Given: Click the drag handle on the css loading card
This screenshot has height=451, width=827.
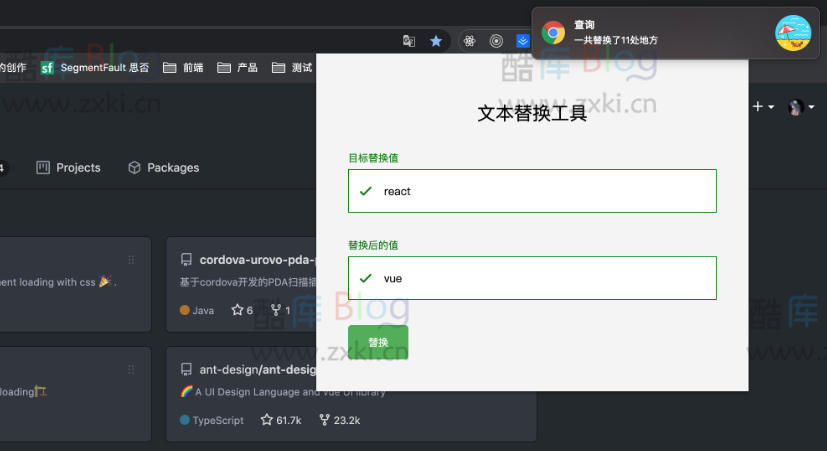Looking at the screenshot, I should [131, 260].
